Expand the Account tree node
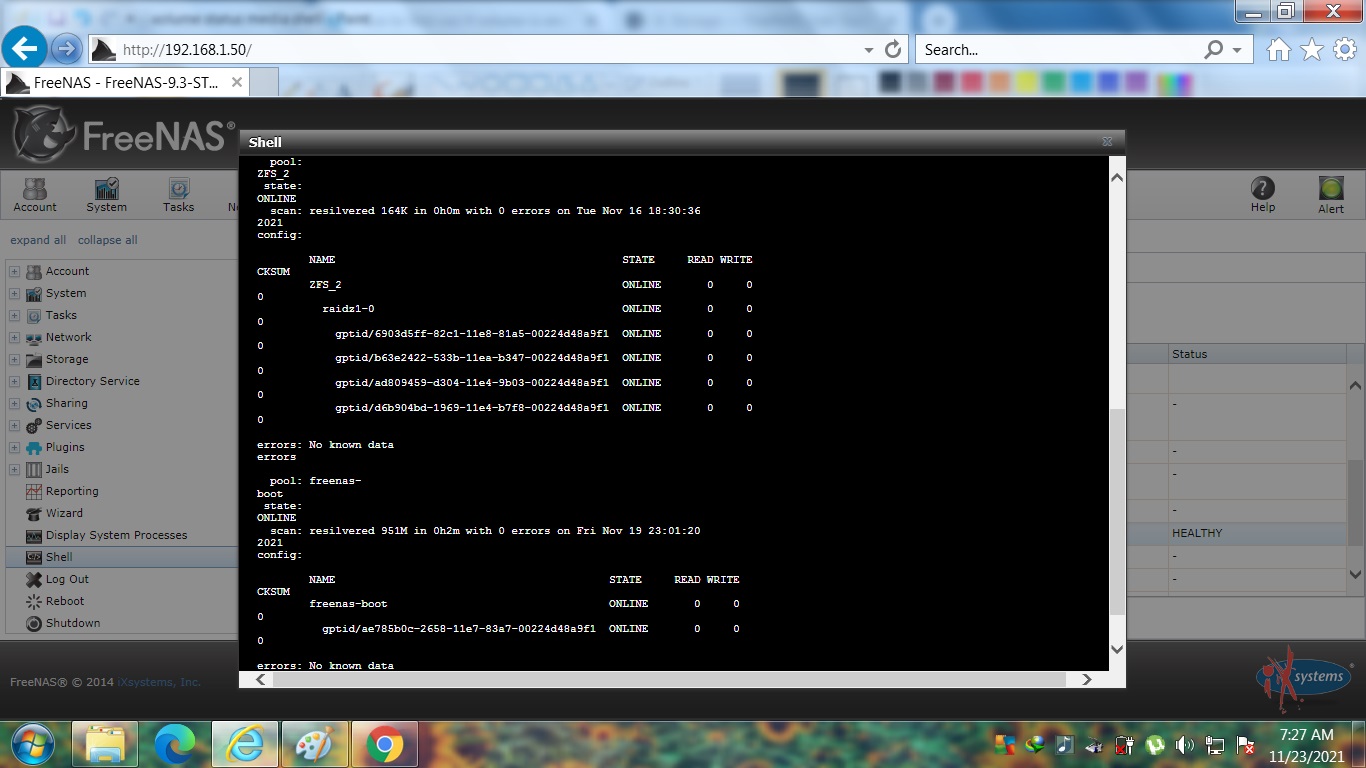This screenshot has height=768, width=1366. 14,271
